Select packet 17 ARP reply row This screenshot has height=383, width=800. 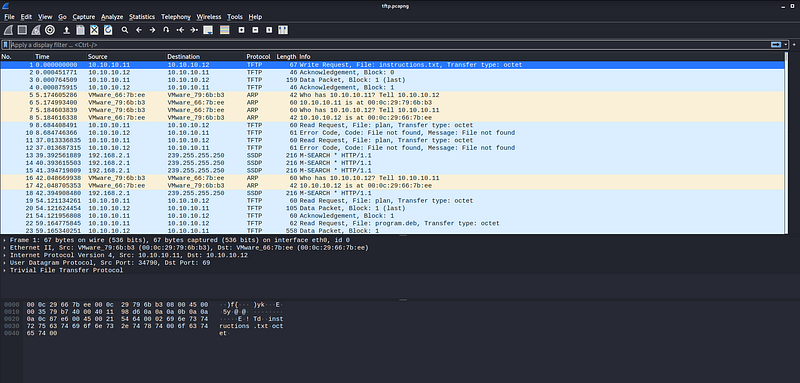pos(392,186)
